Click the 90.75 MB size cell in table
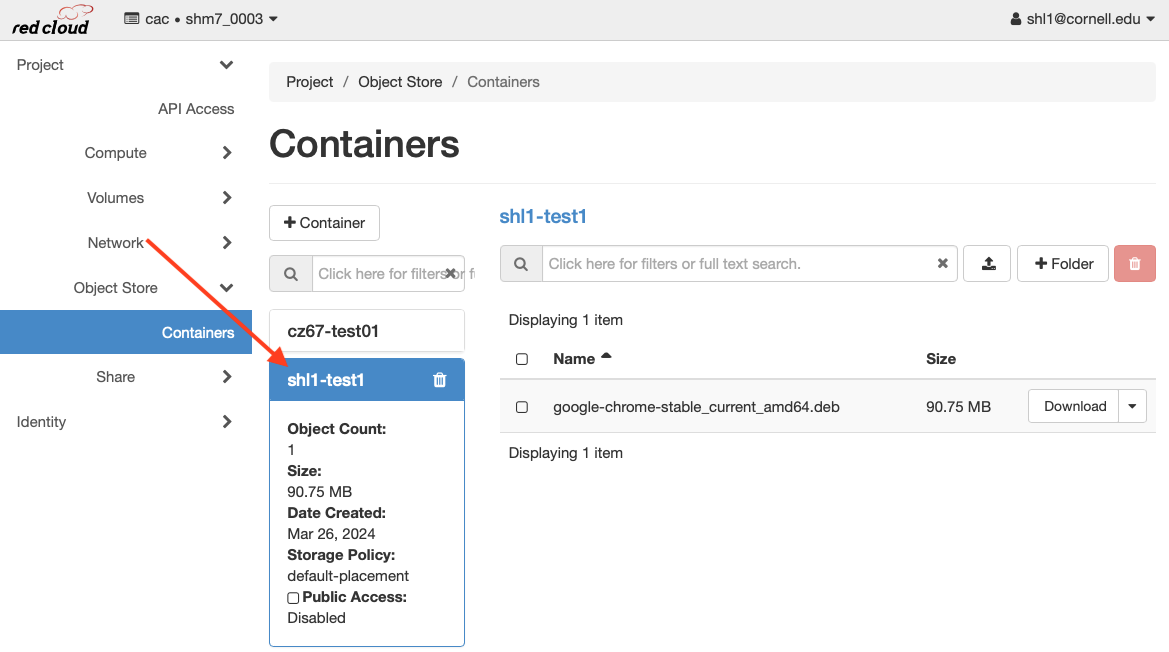 coord(959,407)
